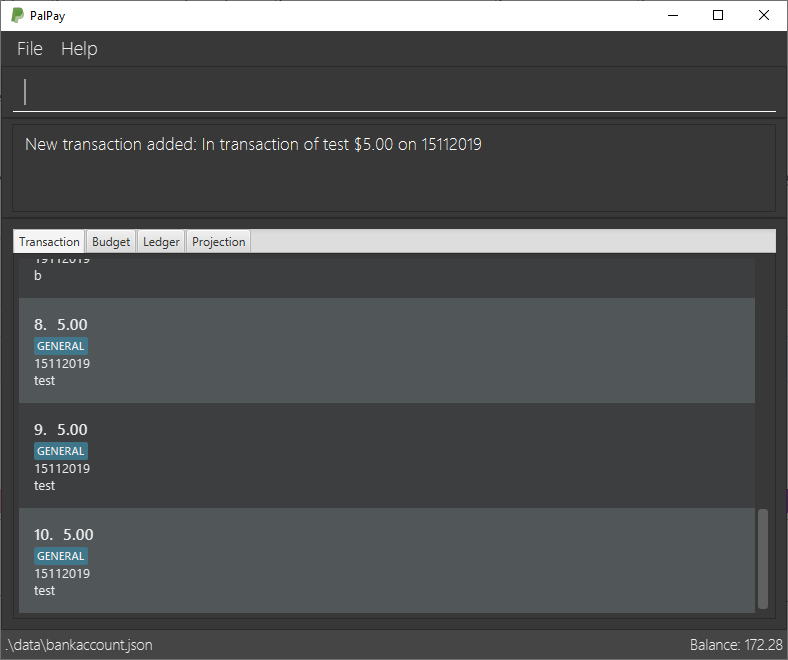Screen dimensions: 788x660
Task: Switch to the Budget tab
Action: pos(111,242)
